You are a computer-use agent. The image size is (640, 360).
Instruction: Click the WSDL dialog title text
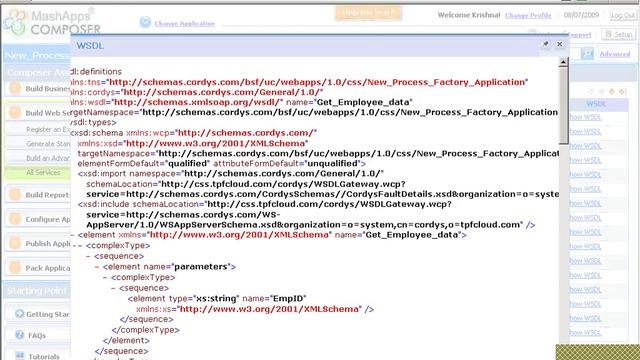(90, 46)
